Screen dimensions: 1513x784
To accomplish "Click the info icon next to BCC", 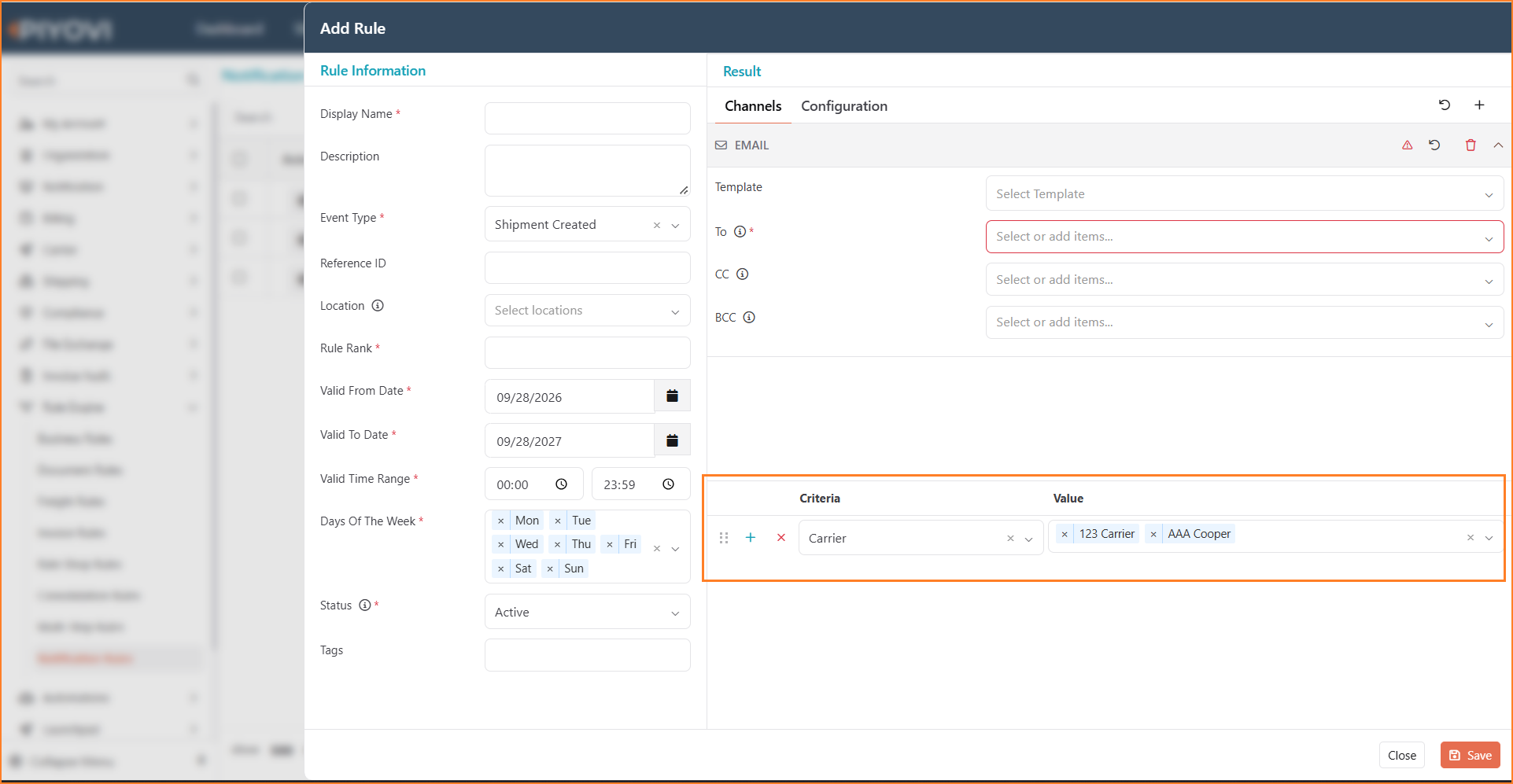I will pyautogui.click(x=749, y=318).
